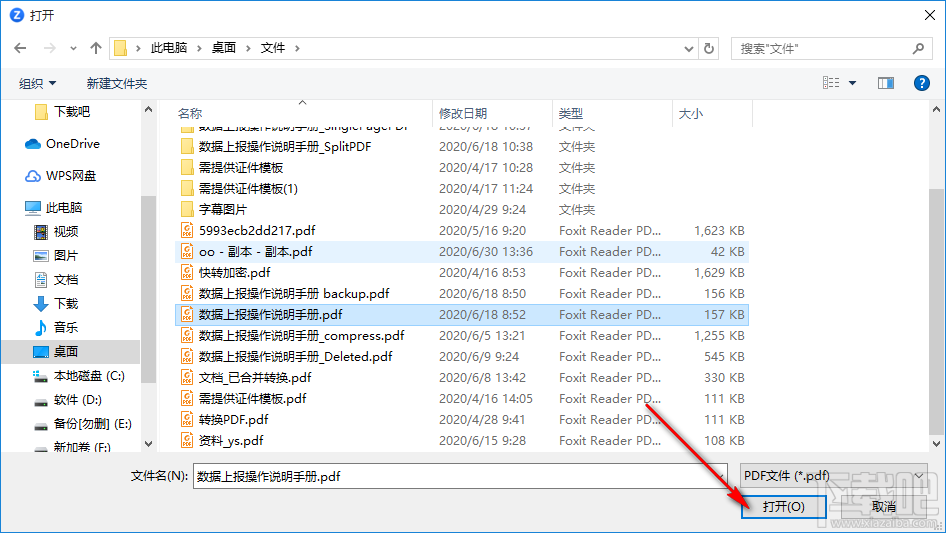This screenshot has height=533, width=946.
Task: Select file oo - 副本 - 副本.pdf
Action: pyautogui.click(x=255, y=252)
